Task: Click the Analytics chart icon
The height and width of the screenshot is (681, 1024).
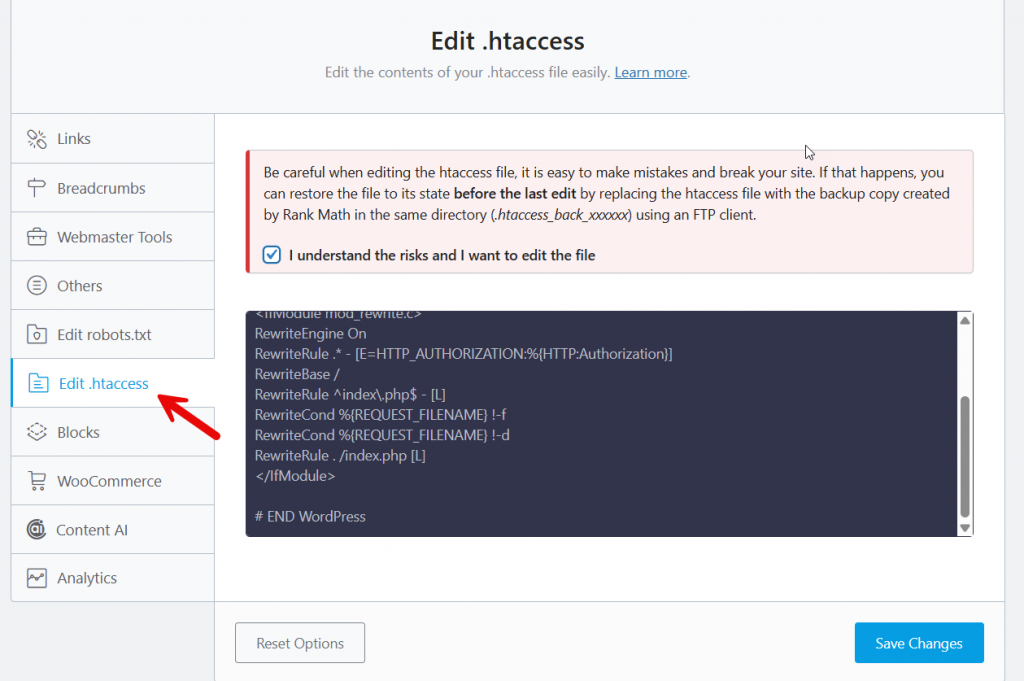Action: [x=38, y=577]
